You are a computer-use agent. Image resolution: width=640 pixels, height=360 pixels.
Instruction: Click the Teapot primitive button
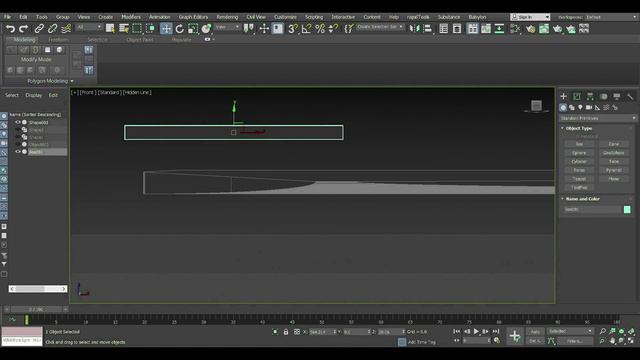coord(579,179)
